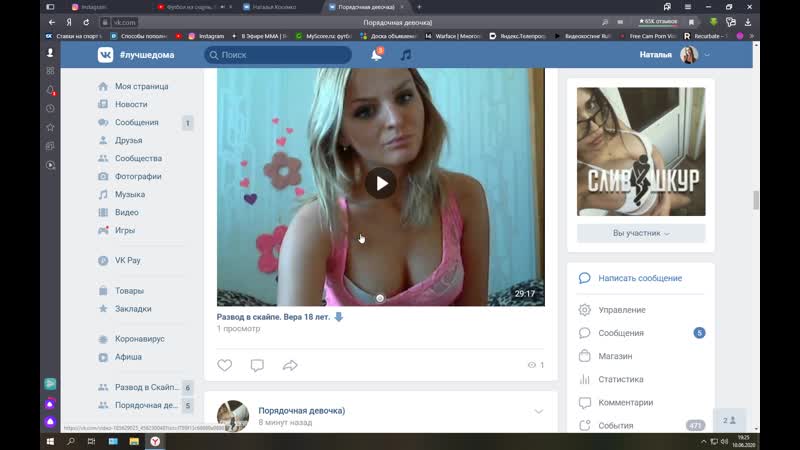The width and height of the screenshot is (800, 450).
Task: Share the post using arrow icon
Action: [x=290, y=365]
